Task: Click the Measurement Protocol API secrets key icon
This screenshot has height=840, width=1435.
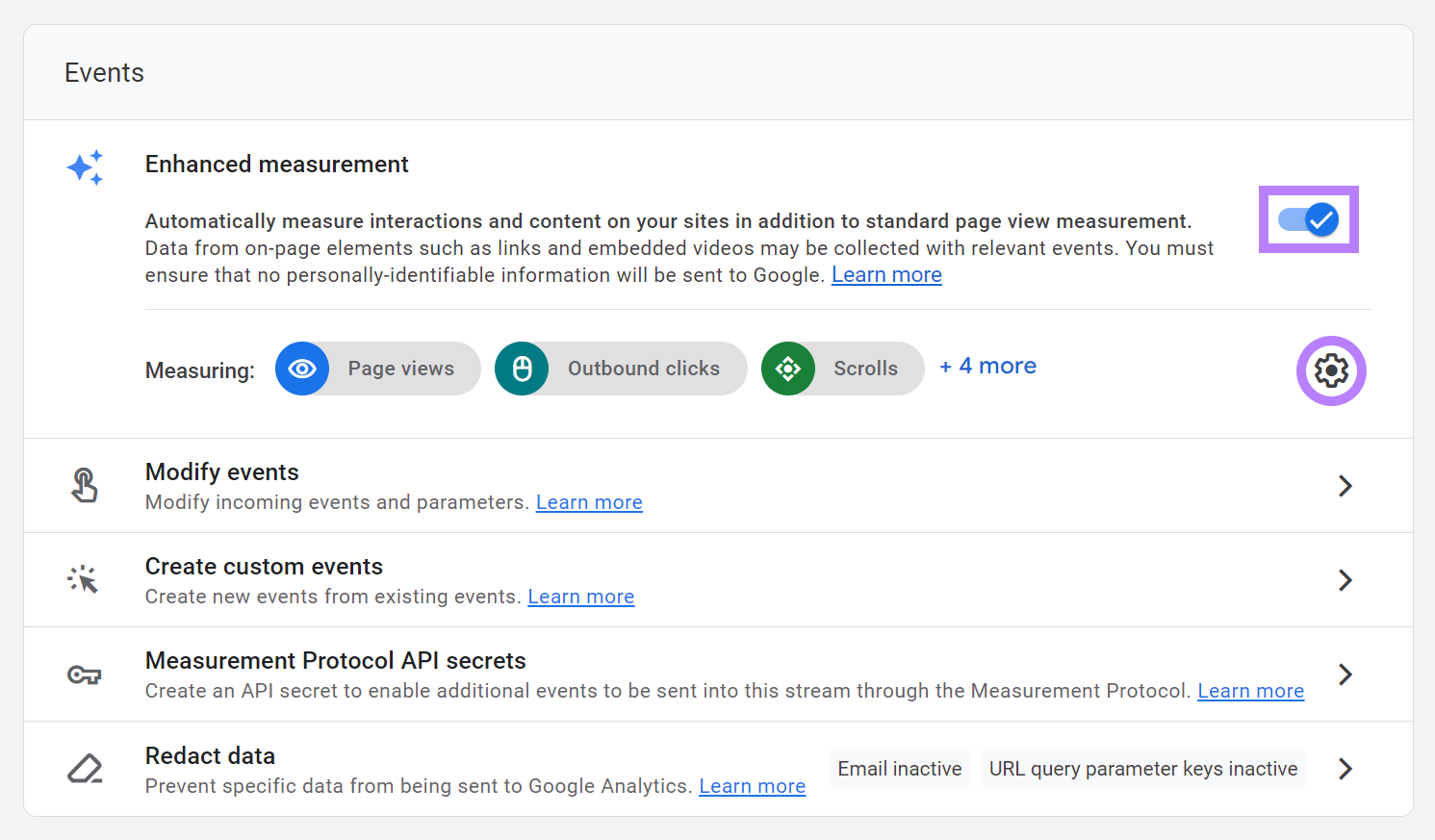Action: tap(85, 675)
